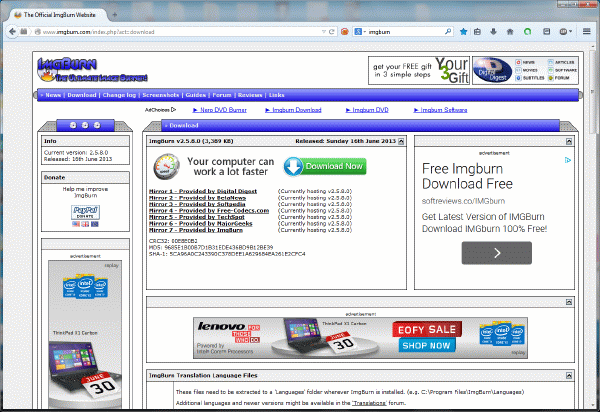Open the Forum page in site menu

(220, 95)
